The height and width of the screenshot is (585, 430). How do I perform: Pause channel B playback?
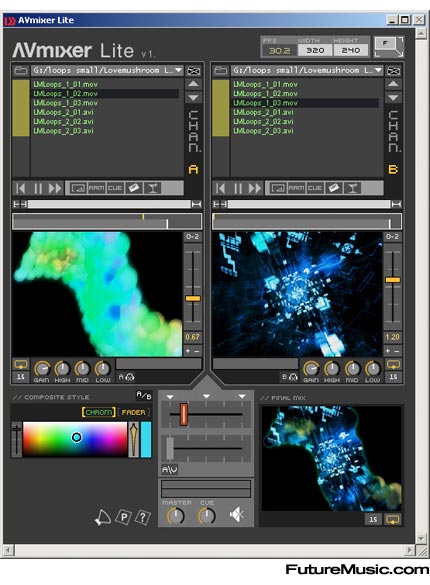(x=238, y=188)
